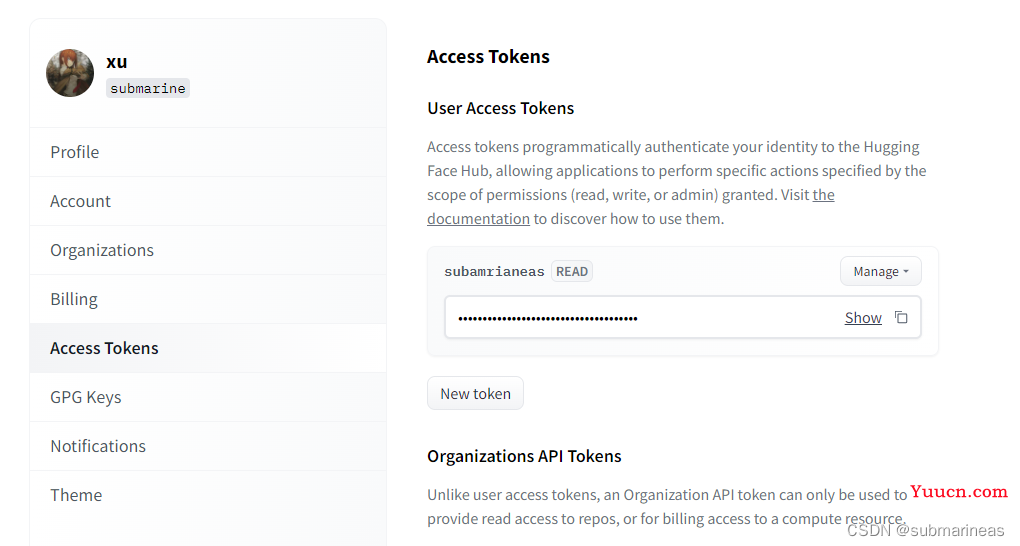
Task: Open Notifications settings
Action: tap(208, 446)
